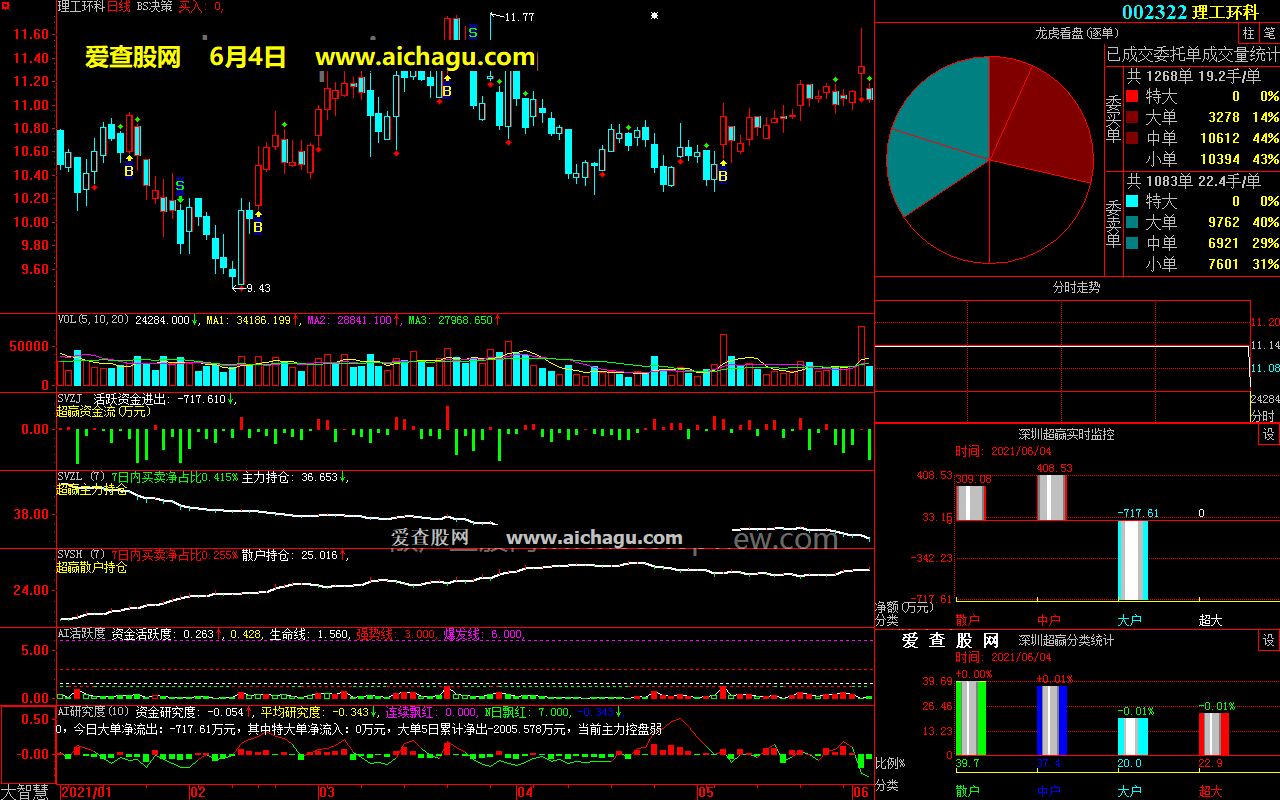Click the MA1: 34186.199 volume value

point(249,320)
